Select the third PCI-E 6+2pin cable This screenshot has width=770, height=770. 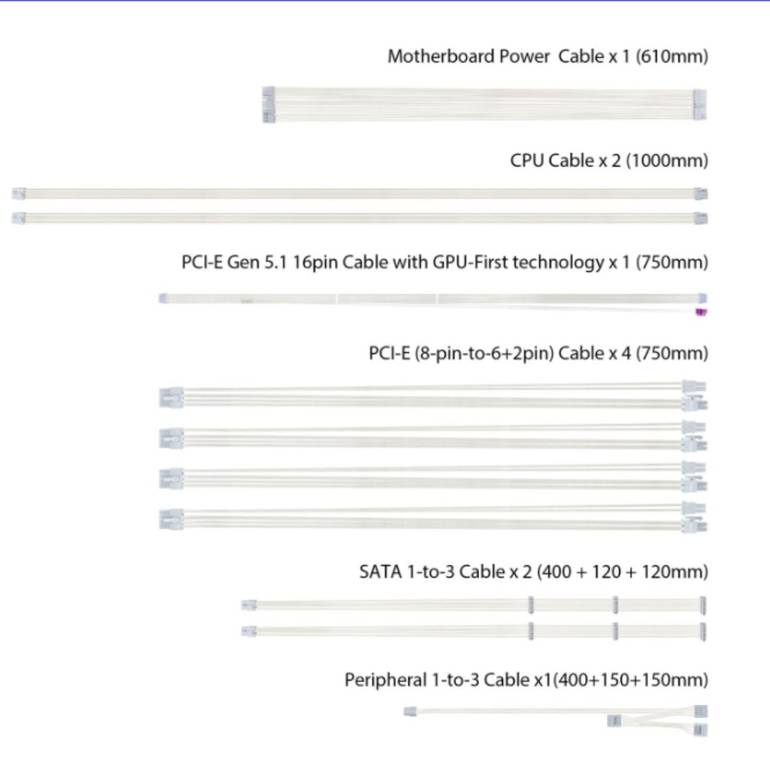pyautogui.click(x=433, y=477)
